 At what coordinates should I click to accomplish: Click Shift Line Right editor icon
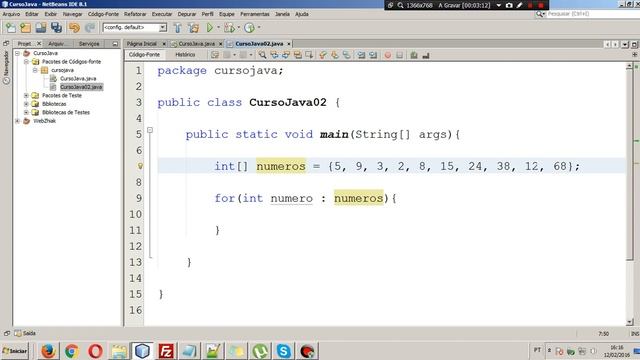(x=373, y=55)
